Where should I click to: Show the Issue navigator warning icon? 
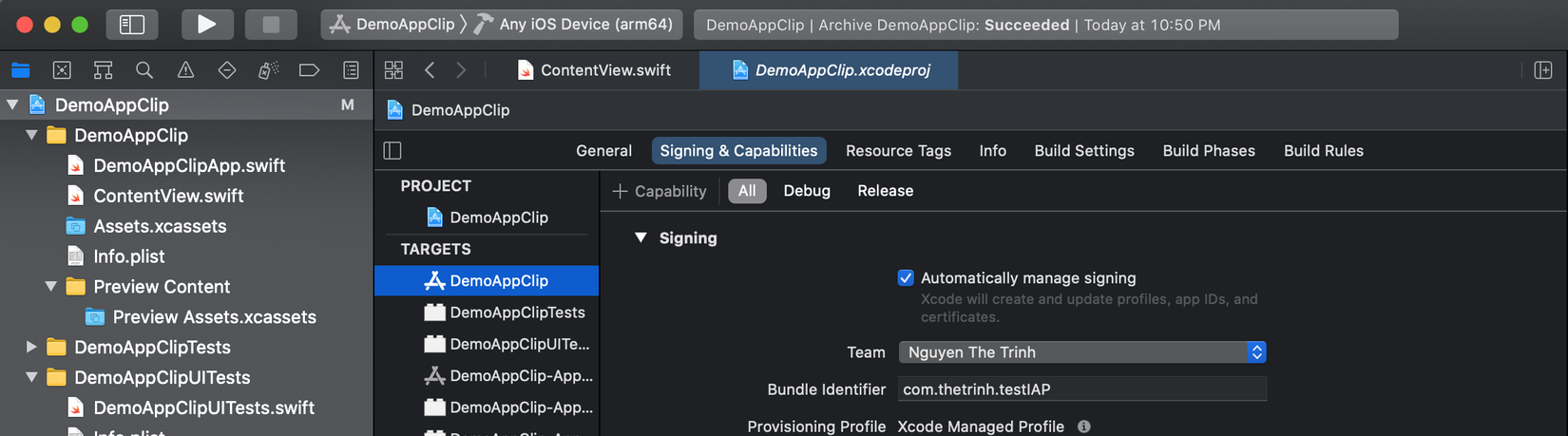185,70
